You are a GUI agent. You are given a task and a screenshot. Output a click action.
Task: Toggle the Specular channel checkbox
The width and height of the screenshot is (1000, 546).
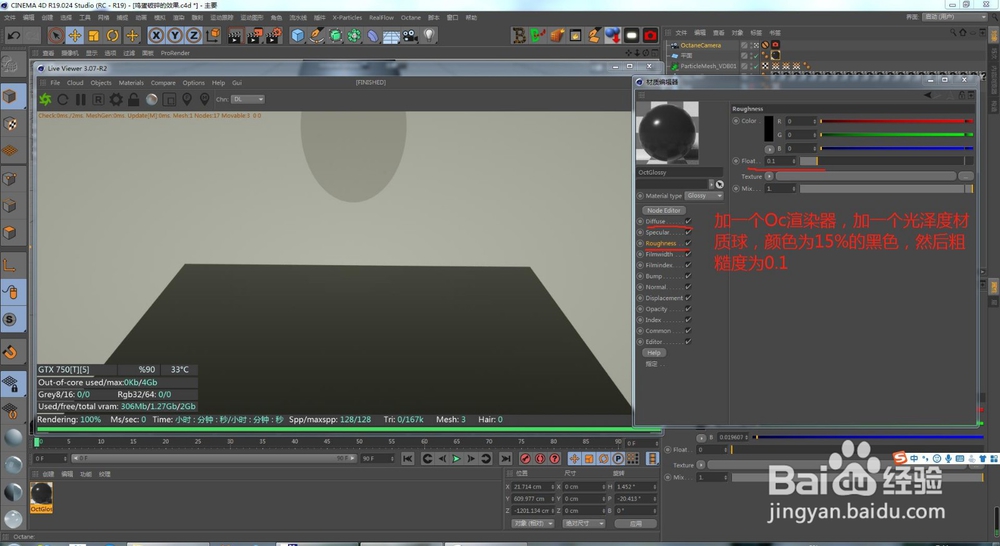point(688,232)
